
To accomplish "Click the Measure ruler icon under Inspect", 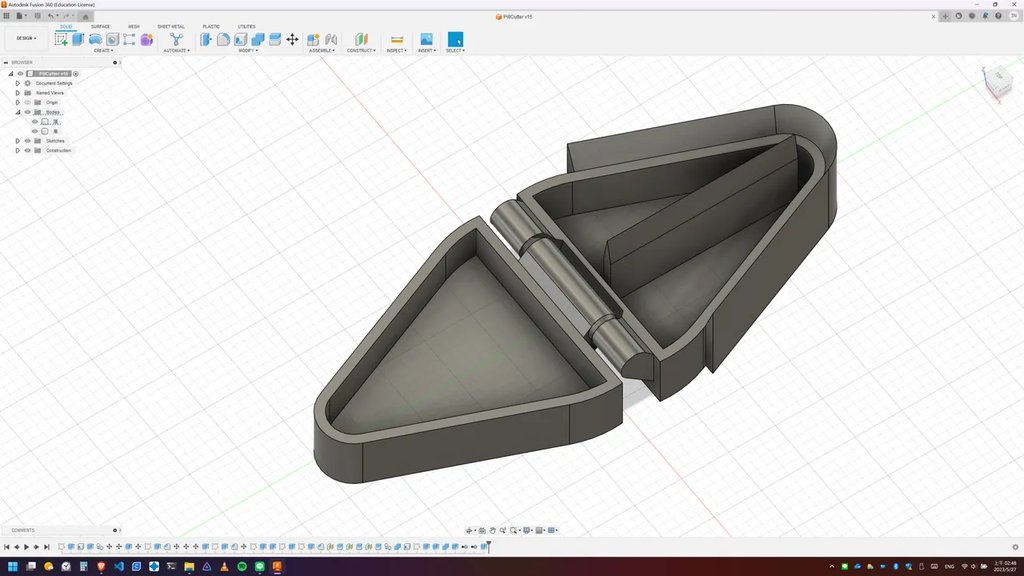I will tap(397, 39).
